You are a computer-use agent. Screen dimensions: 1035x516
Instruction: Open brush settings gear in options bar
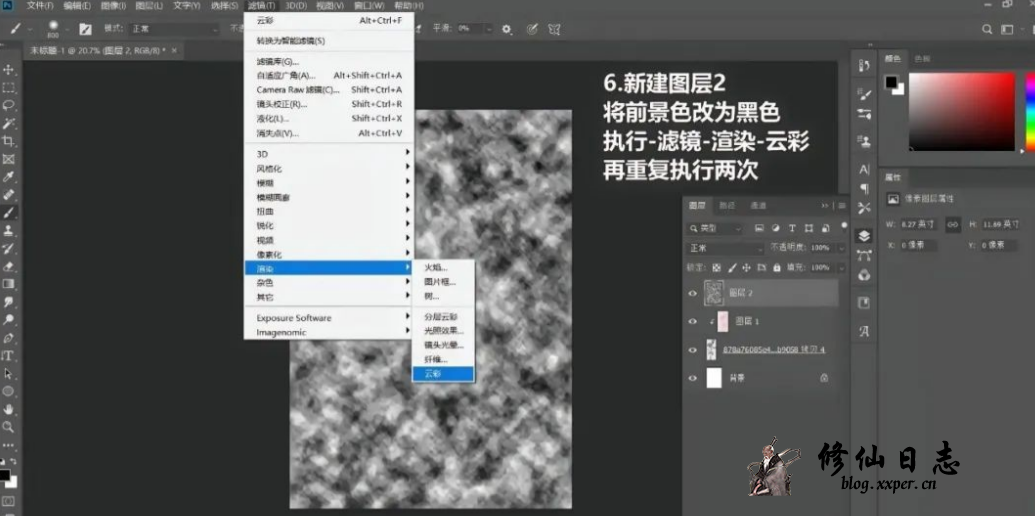point(507,29)
